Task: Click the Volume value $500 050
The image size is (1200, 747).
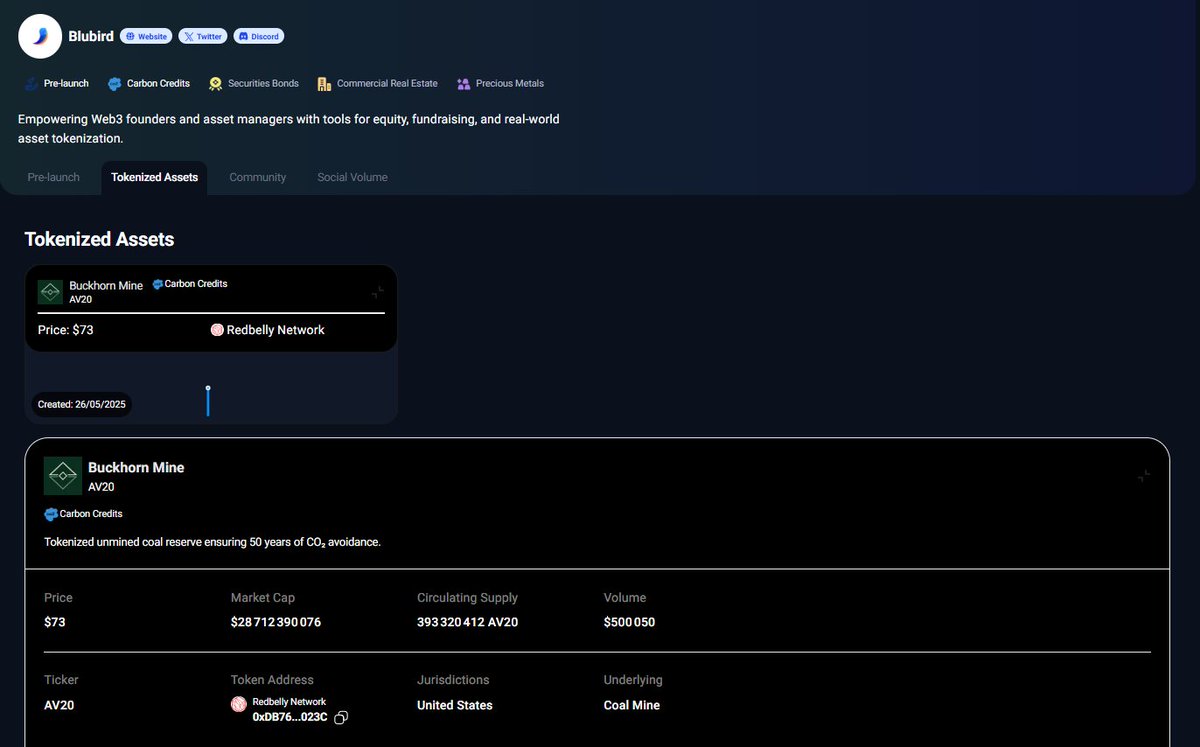Action: click(629, 622)
